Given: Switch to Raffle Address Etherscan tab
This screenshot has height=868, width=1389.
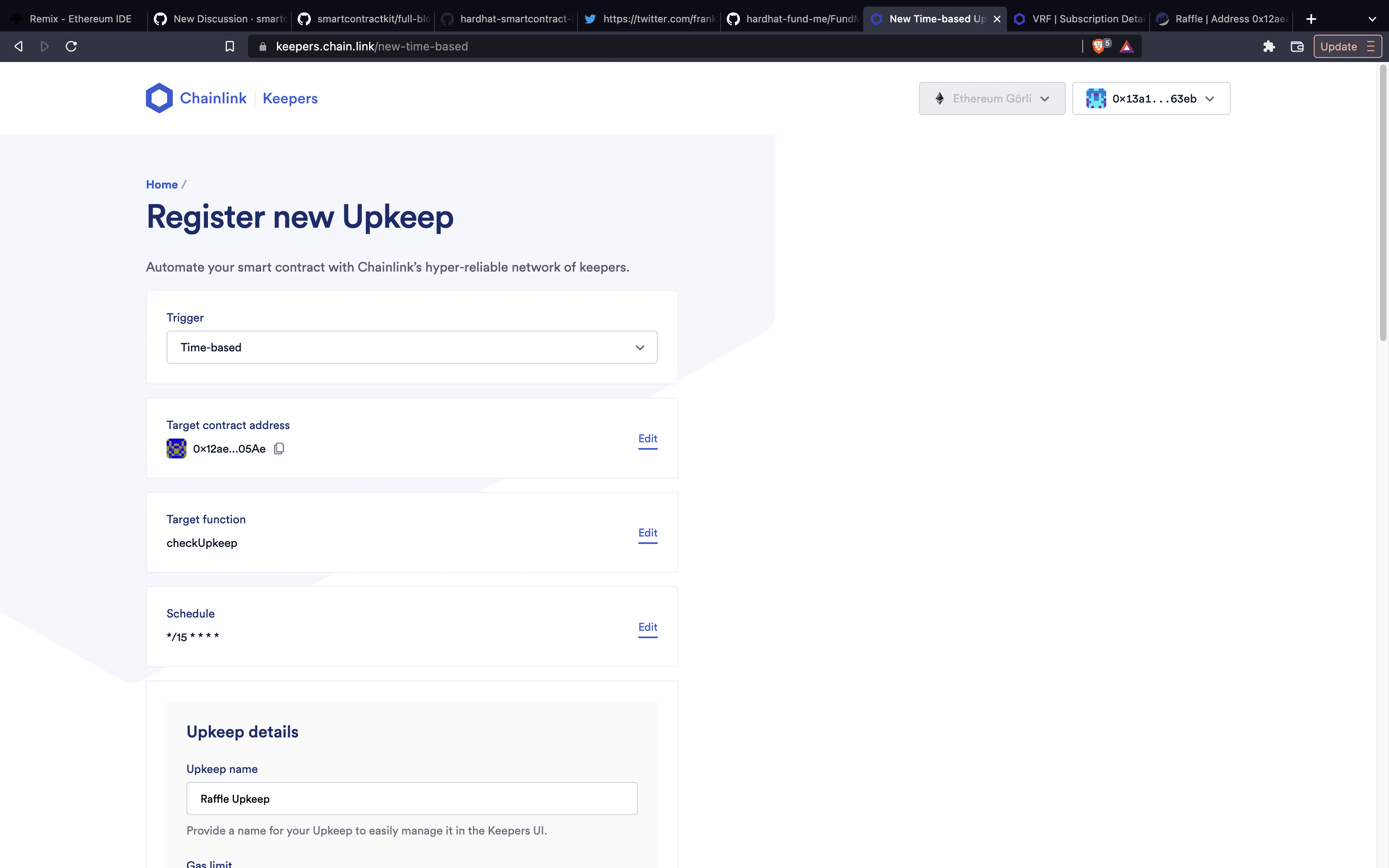Looking at the screenshot, I should (1222, 19).
